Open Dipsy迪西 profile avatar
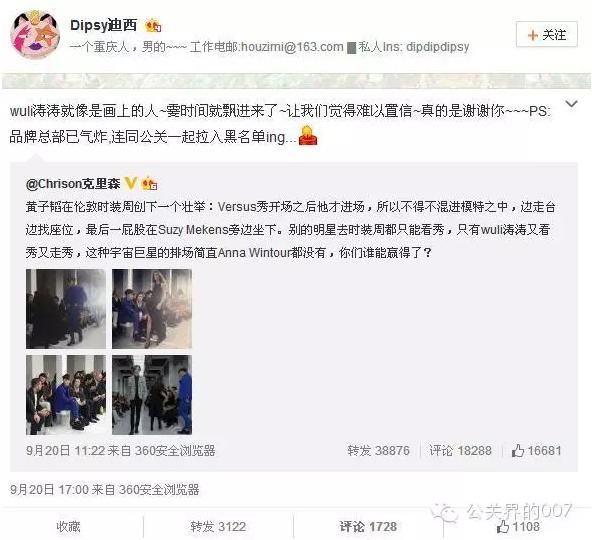This screenshot has width=592, height=540. 35,34
